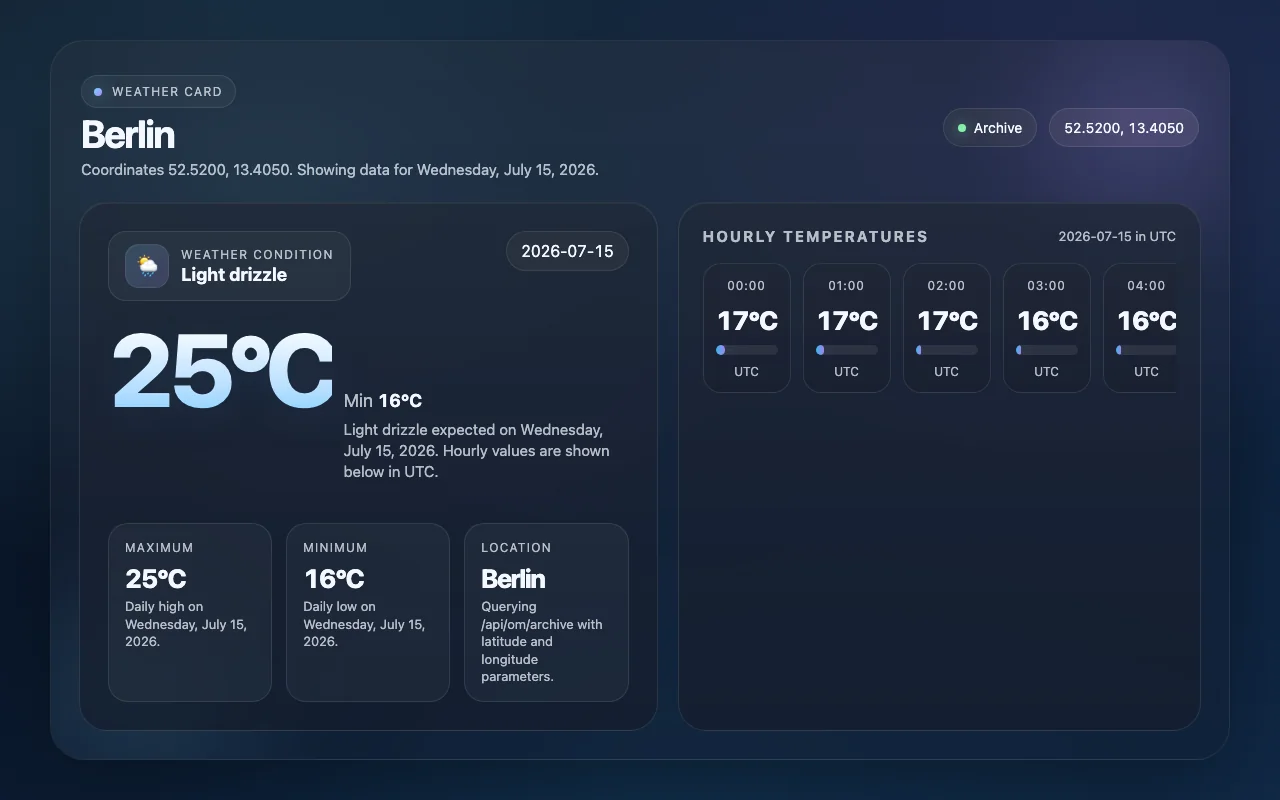Click the WEATHER CONDITION label
Screen dimensions: 1280x800
pos(257,255)
